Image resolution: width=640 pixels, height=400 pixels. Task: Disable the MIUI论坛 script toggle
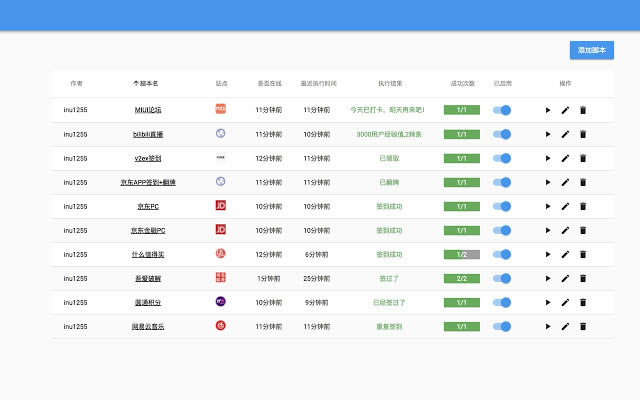502,110
